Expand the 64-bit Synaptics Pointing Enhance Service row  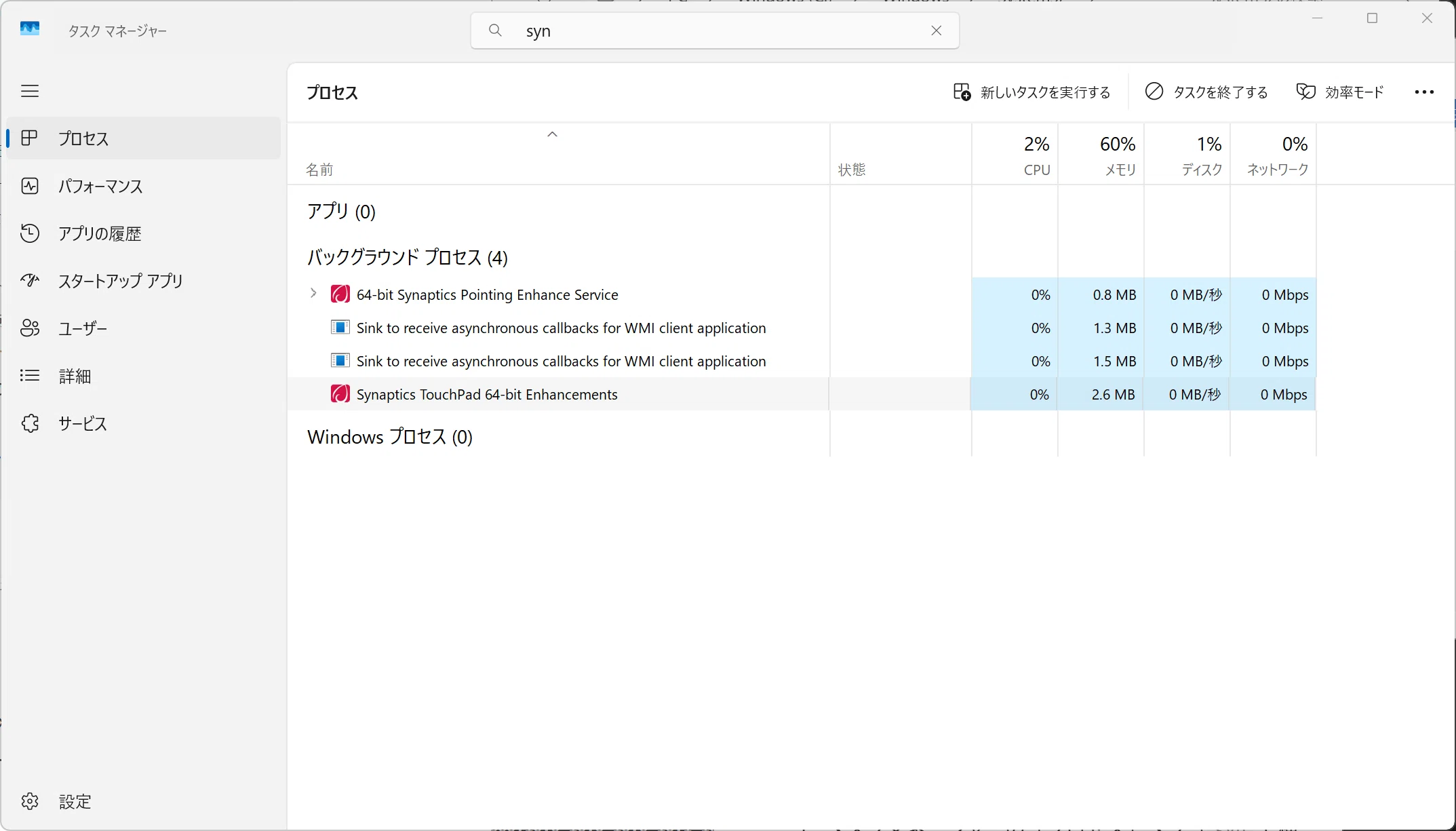point(313,293)
